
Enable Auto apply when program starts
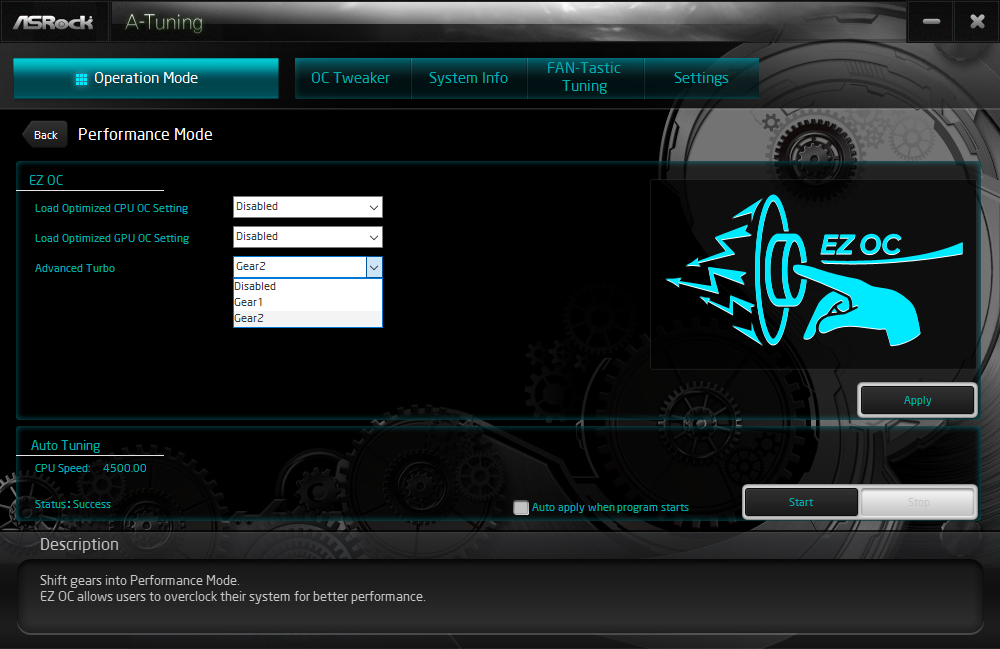point(521,507)
